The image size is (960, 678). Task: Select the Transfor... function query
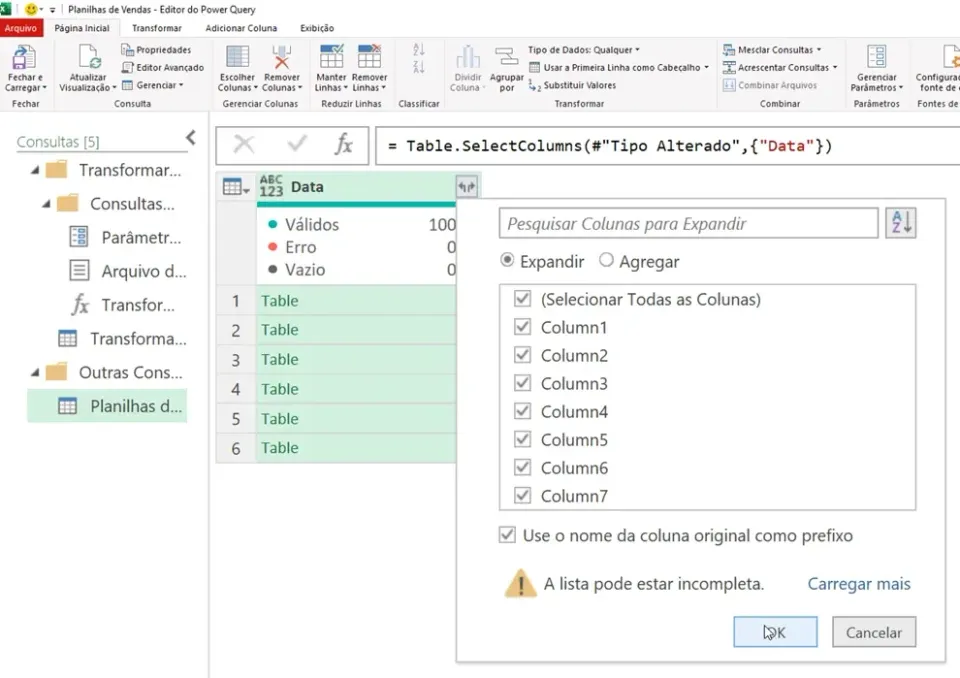[x=122, y=304]
